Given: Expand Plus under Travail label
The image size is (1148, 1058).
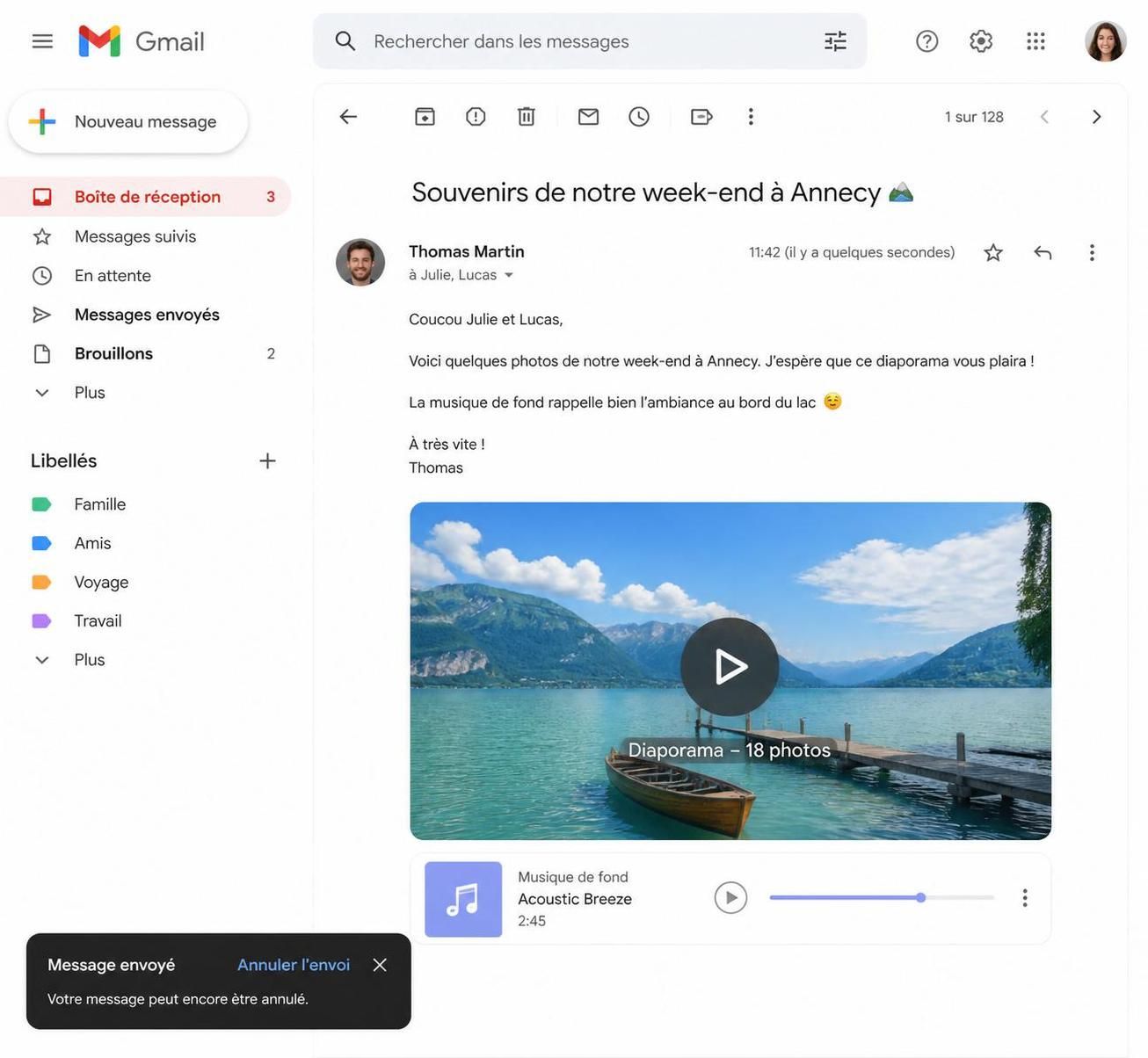Looking at the screenshot, I should [x=90, y=660].
